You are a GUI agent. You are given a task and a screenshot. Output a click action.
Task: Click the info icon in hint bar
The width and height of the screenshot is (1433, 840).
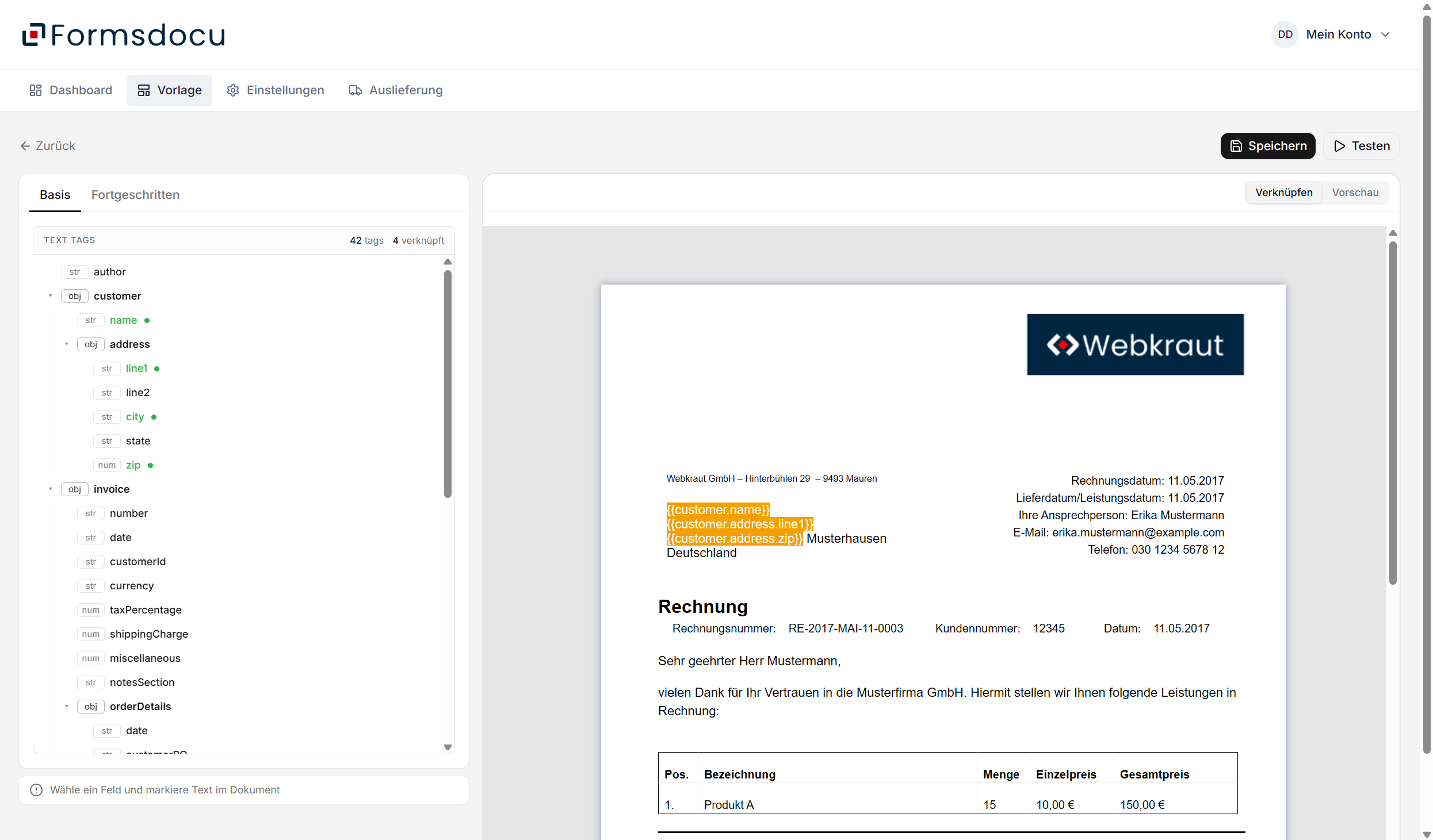pyautogui.click(x=36, y=790)
